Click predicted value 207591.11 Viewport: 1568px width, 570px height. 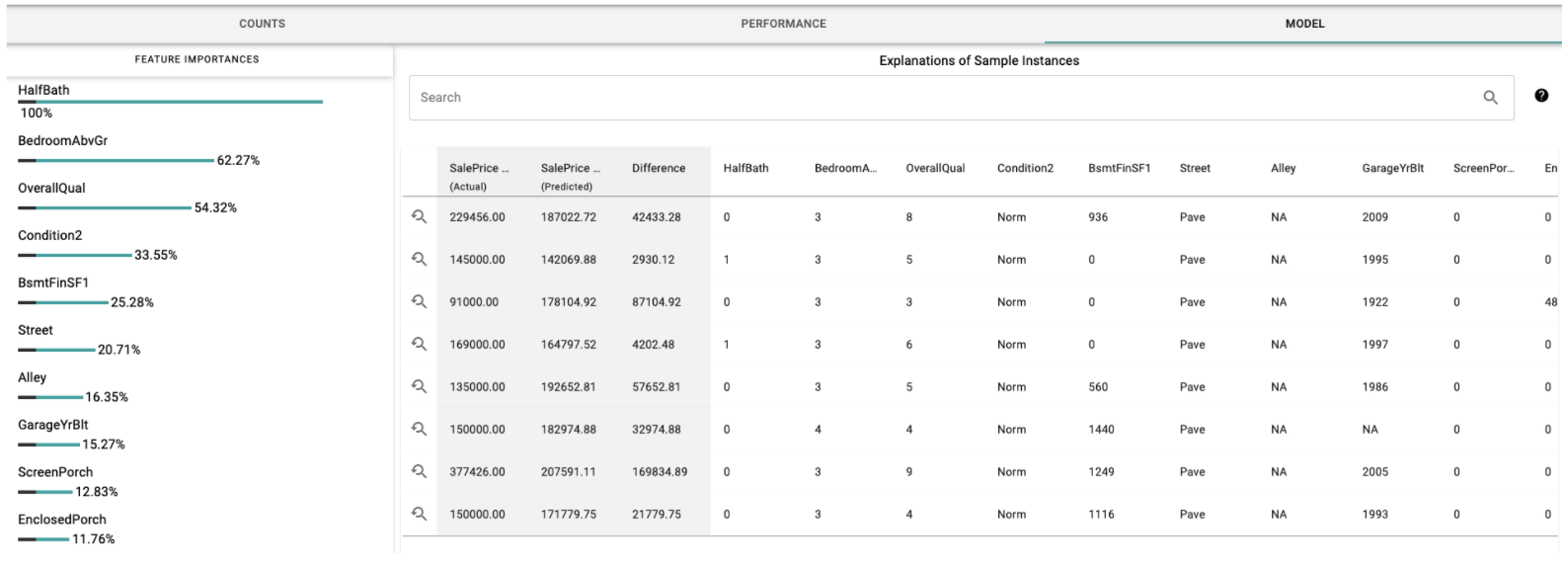[x=569, y=472]
